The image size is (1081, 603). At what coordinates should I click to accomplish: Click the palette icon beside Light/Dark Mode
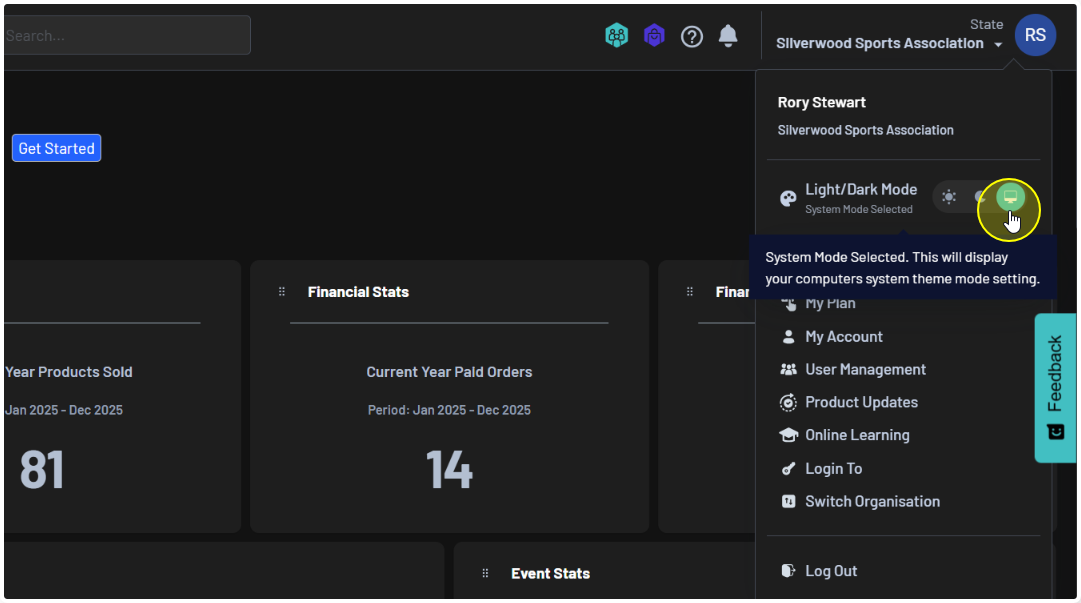788,198
